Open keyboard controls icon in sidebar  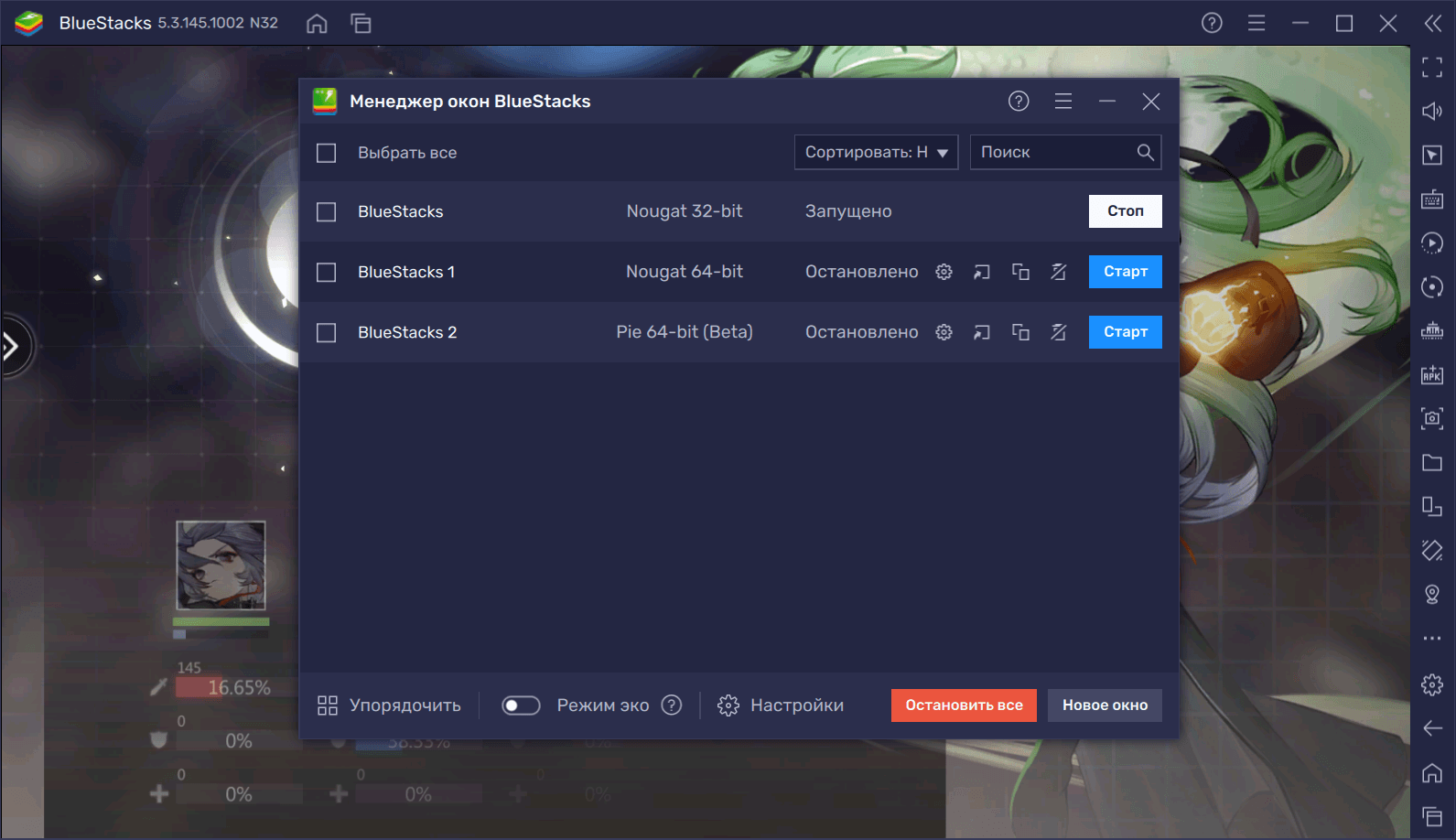1432,199
